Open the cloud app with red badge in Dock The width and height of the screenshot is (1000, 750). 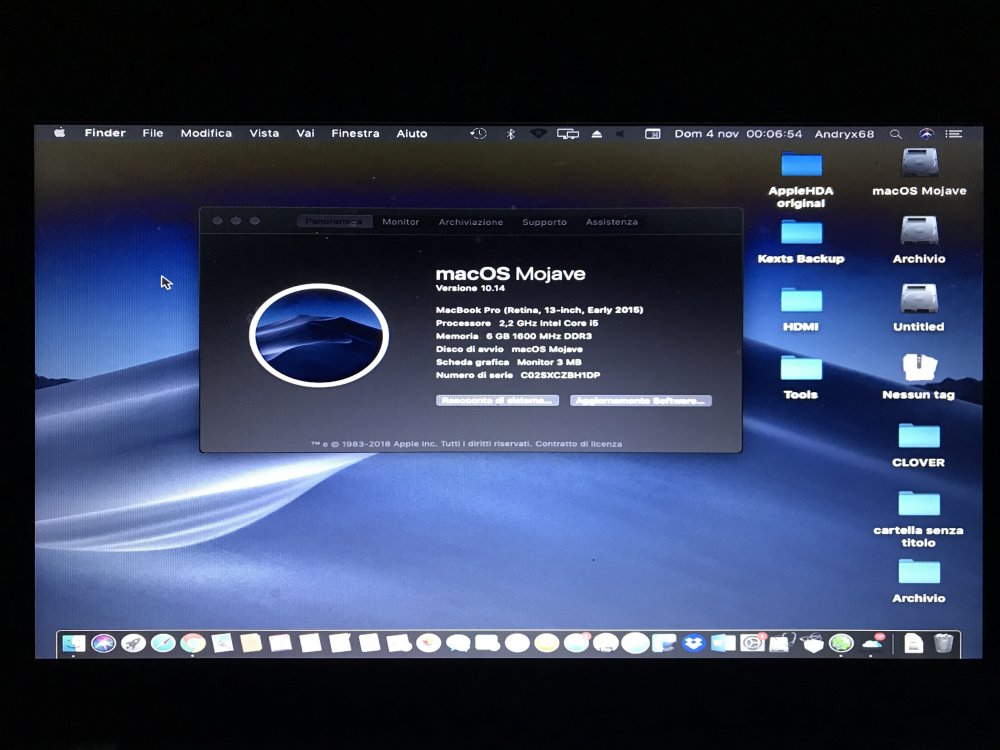click(x=872, y=643)
